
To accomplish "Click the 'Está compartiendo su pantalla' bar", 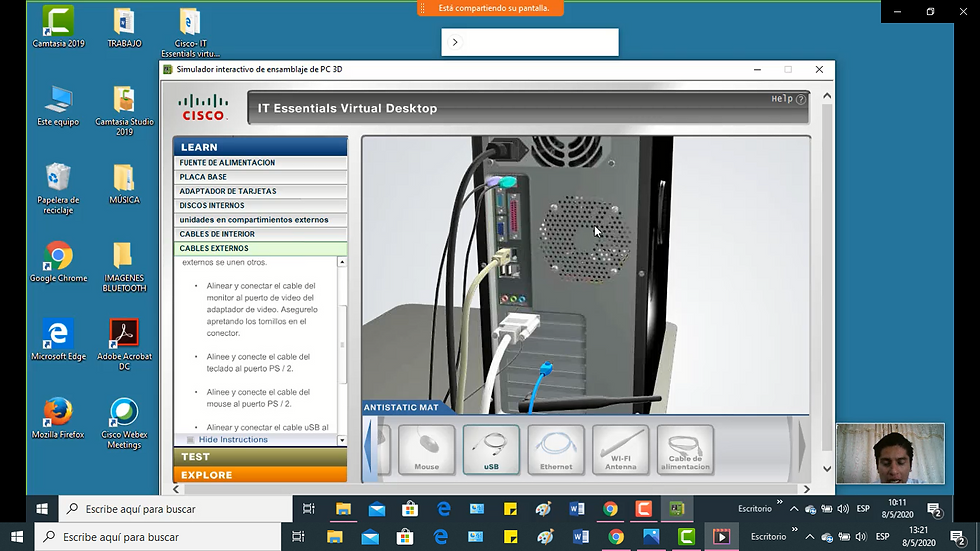I will [491, 8].
